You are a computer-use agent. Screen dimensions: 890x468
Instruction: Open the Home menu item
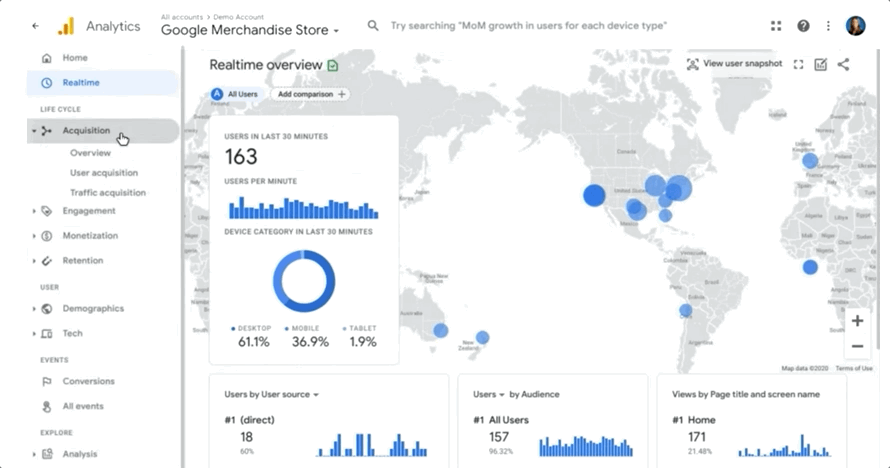75,58
